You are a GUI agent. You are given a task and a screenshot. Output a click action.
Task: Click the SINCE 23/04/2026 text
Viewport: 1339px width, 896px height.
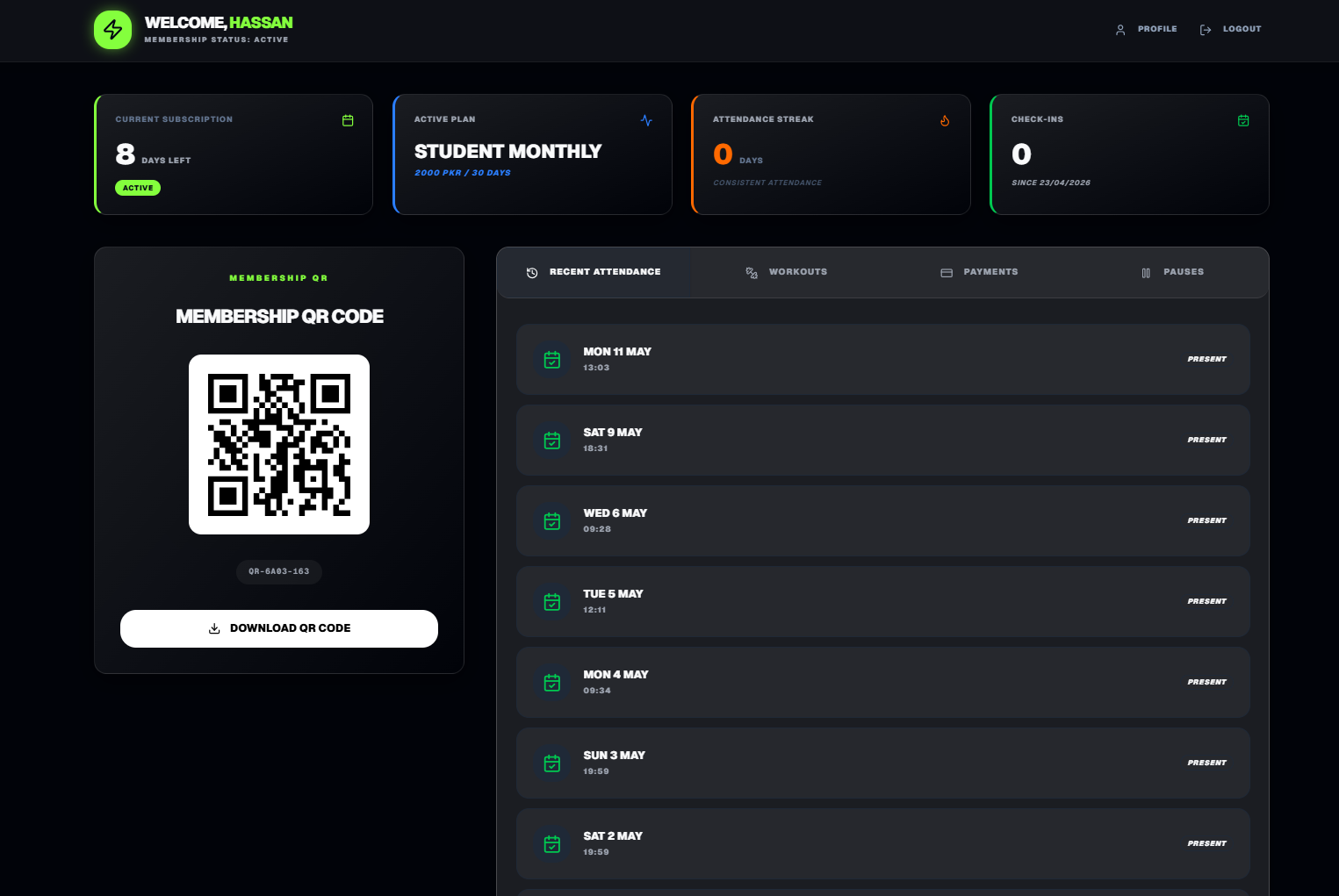point(1051,183)
